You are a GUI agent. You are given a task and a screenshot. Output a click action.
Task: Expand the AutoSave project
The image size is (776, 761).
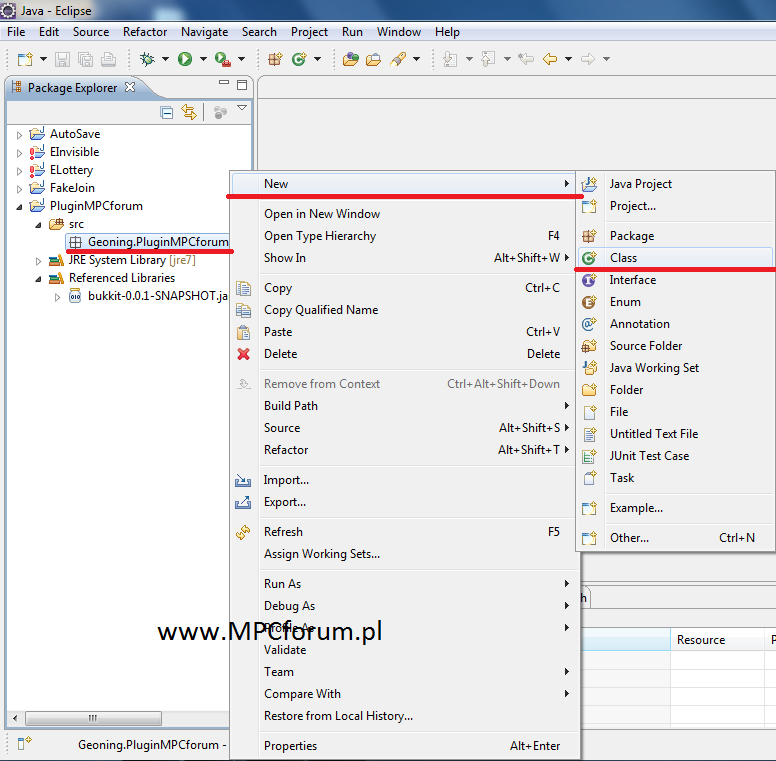(19, 135)
